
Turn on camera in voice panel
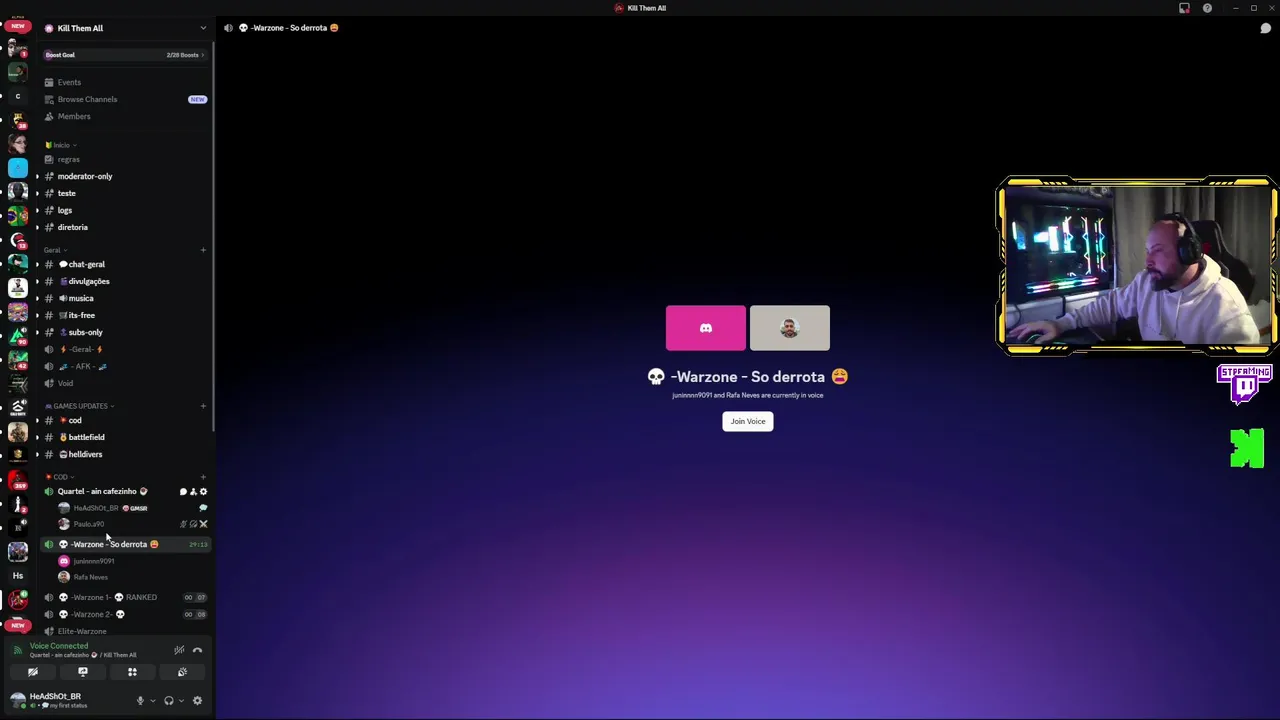pyautogui.click(x=33, y=672)
